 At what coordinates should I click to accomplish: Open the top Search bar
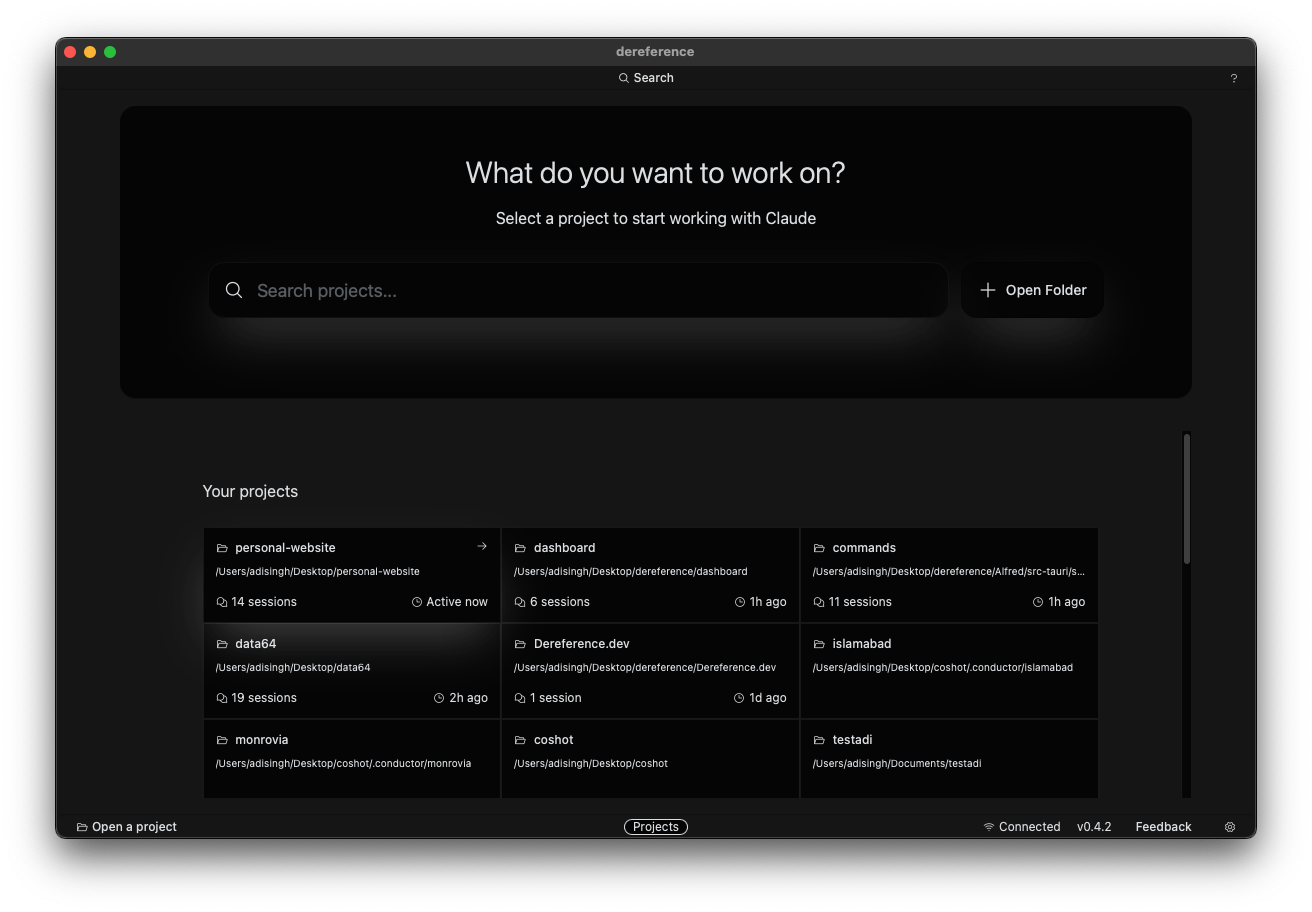click(646, 78)
